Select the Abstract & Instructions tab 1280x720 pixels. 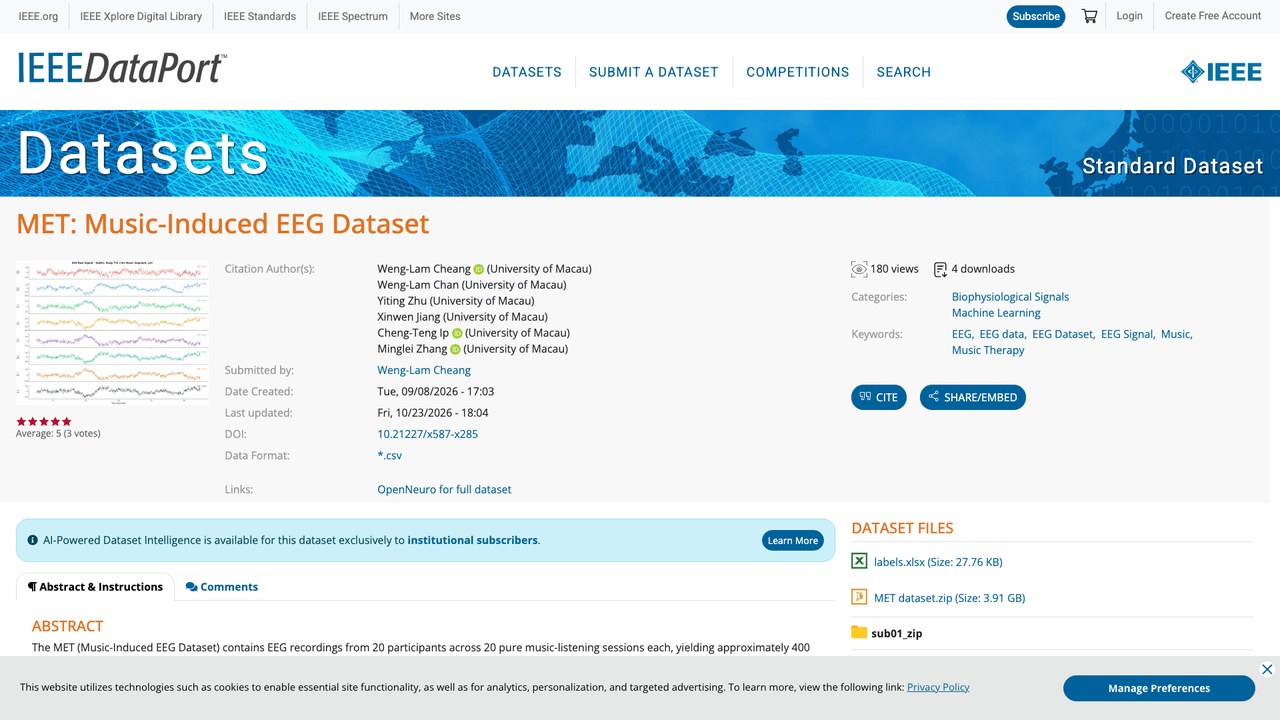95,587
